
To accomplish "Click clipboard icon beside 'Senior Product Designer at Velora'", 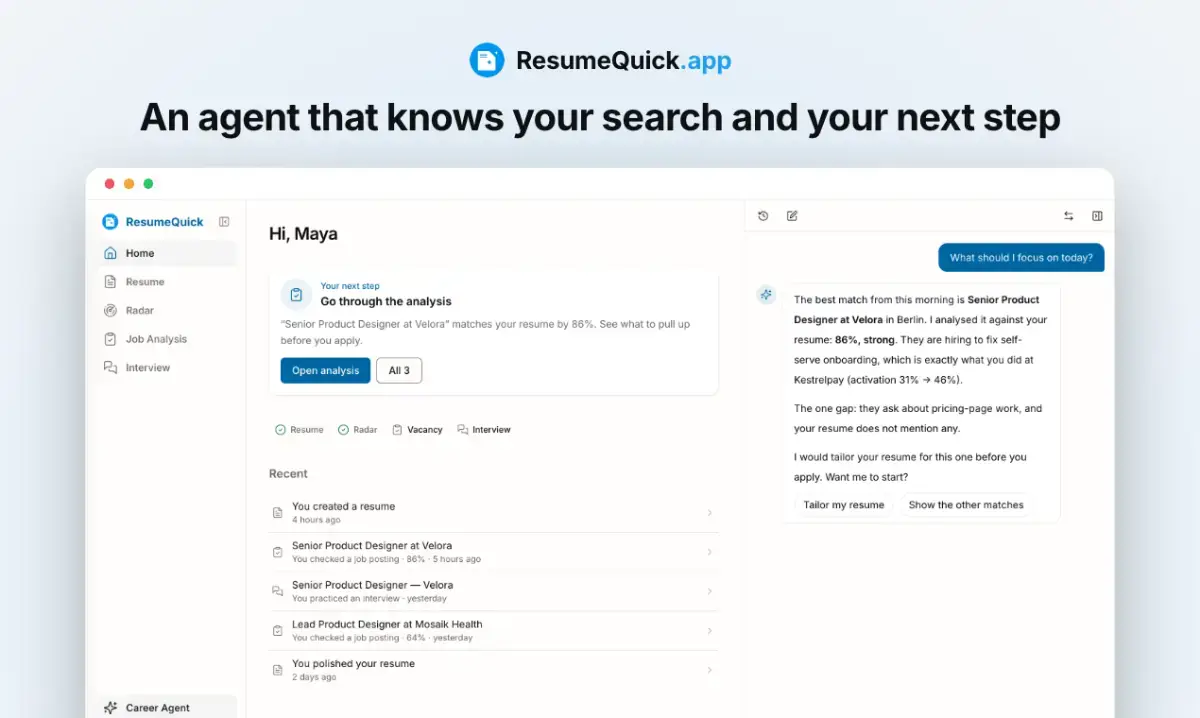I will point(278,552).
